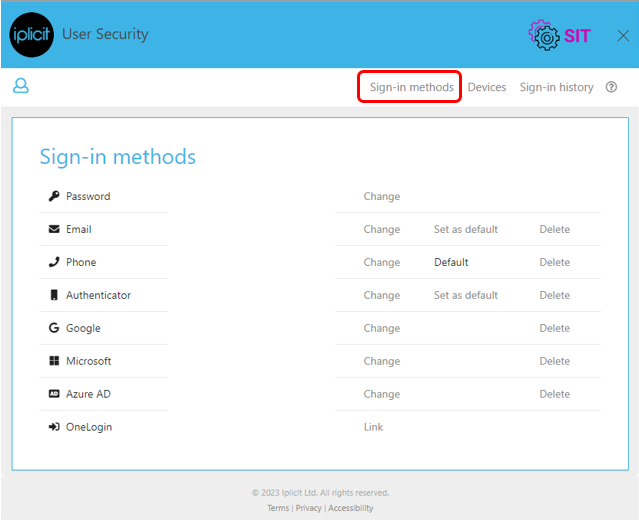Image resolution: width=639 pixels, height=520 pixels.
Task: Click the iplicit logo
Action: pyautogui.click(x=31, y=35)
